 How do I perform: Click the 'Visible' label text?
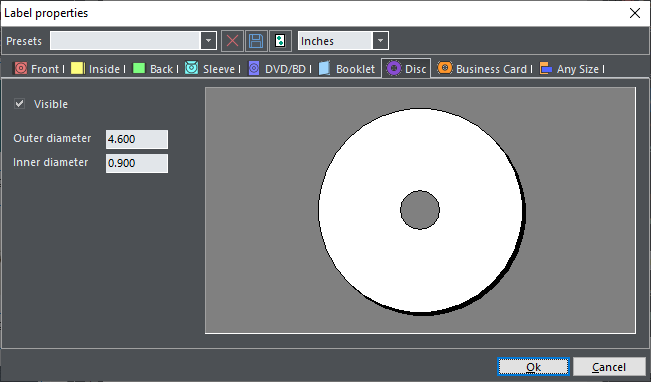(x=51, y=104)
